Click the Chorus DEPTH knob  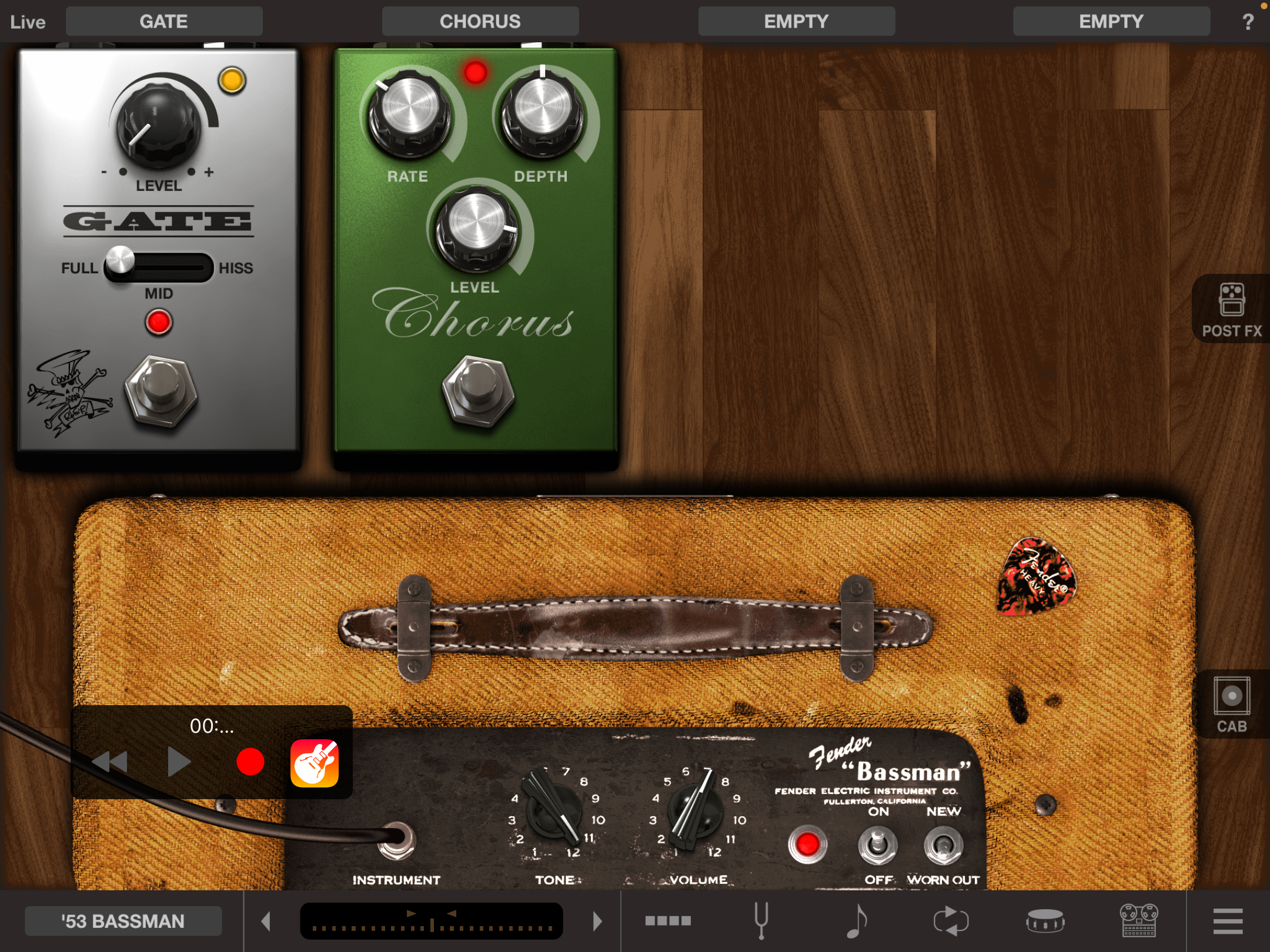(x=543, y=113)
